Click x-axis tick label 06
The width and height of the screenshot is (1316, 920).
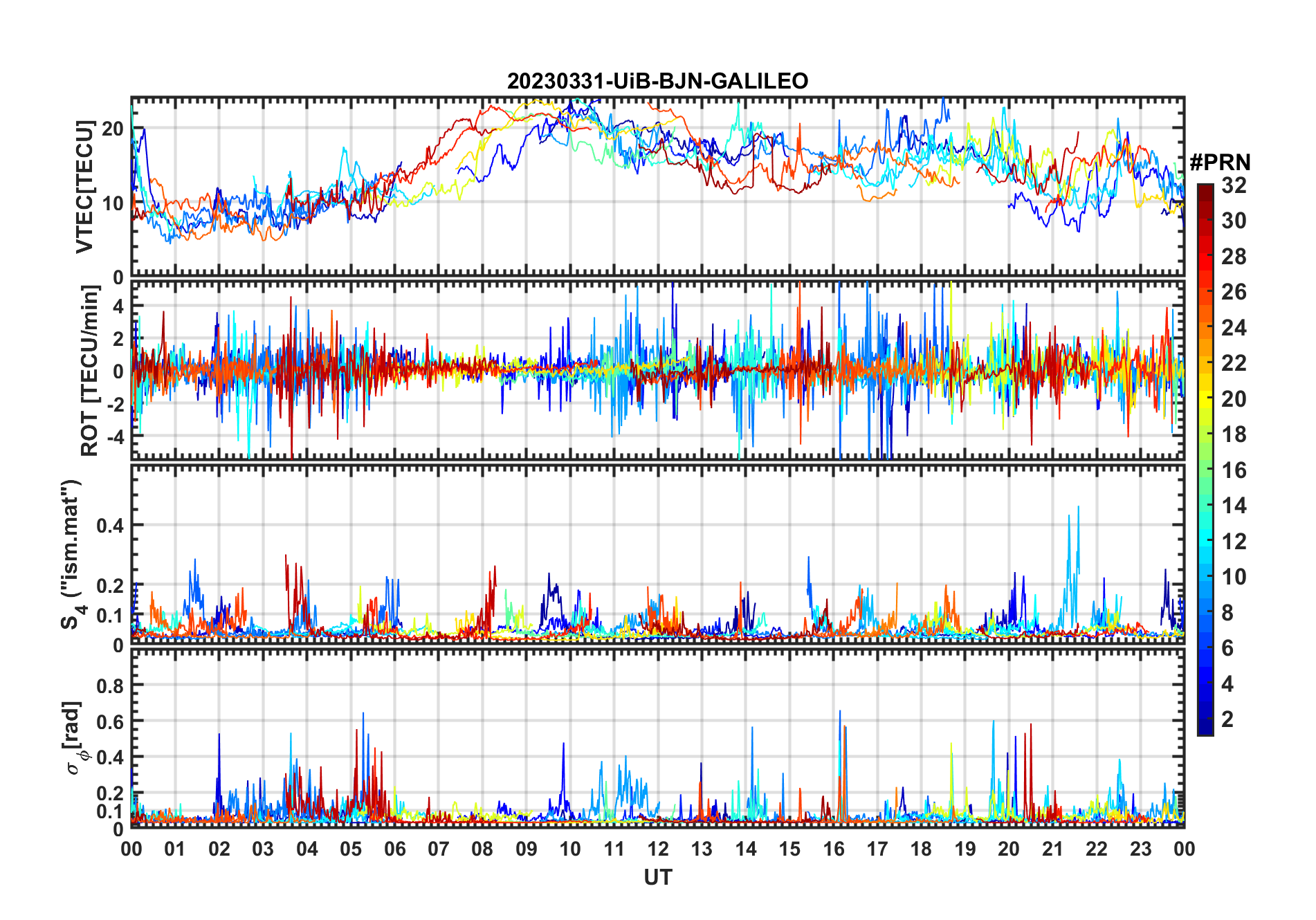click(x=394, y=849)
